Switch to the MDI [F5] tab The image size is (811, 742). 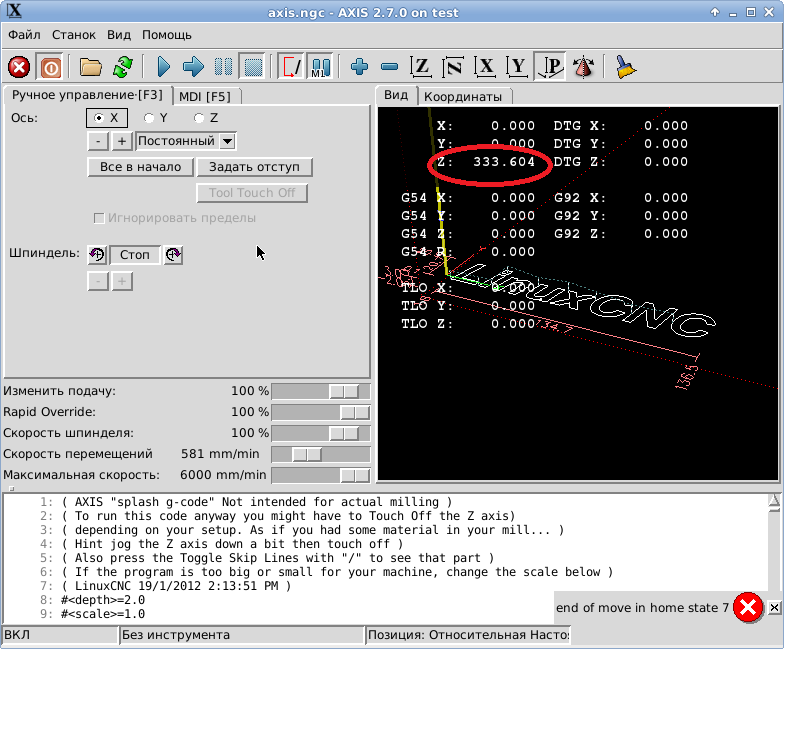tap(205, 97)
